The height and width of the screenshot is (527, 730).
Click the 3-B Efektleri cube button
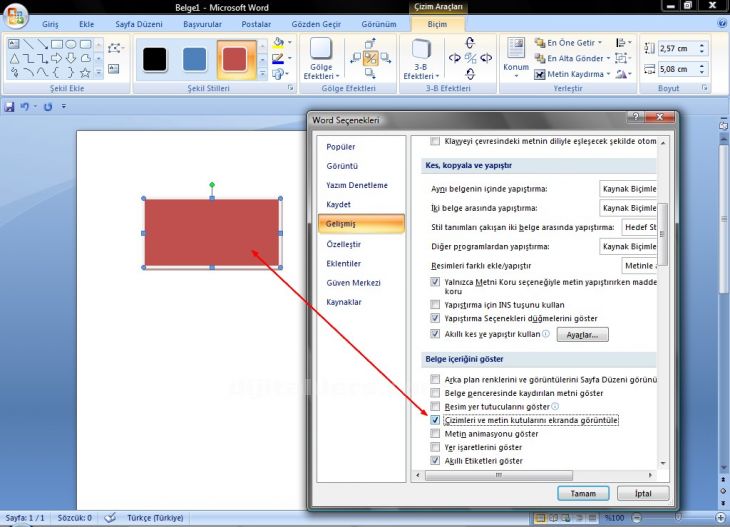click(x=421, y=59)
